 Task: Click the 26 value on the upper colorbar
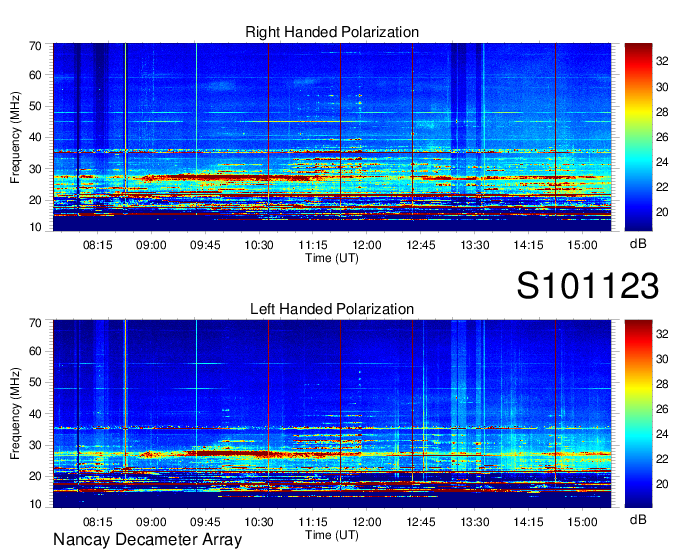point(662,137)
